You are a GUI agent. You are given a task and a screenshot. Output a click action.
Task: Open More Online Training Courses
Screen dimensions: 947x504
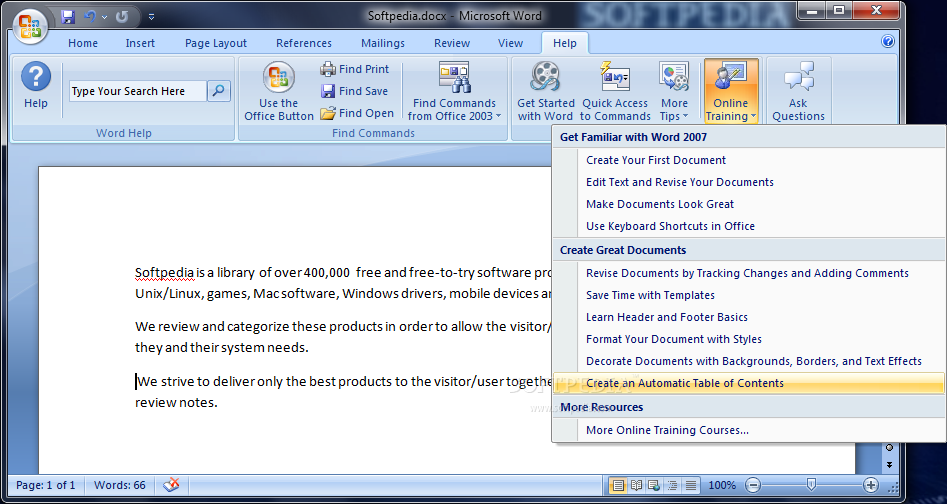click(749, 430)
